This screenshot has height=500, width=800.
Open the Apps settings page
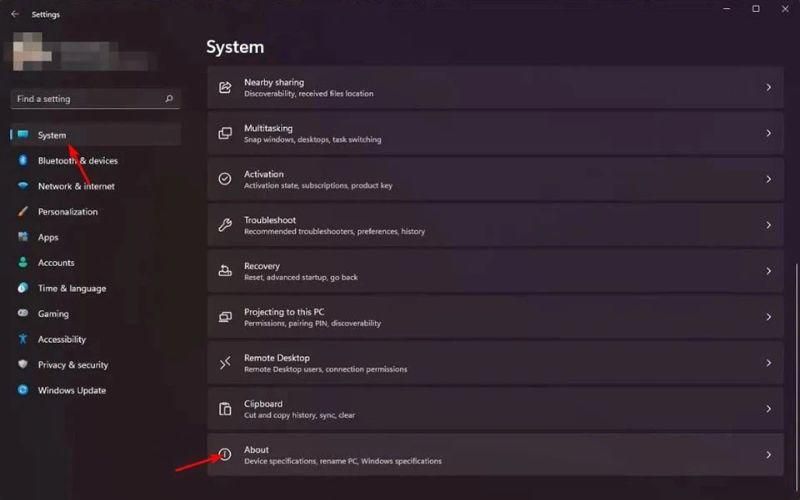point(95,237)
